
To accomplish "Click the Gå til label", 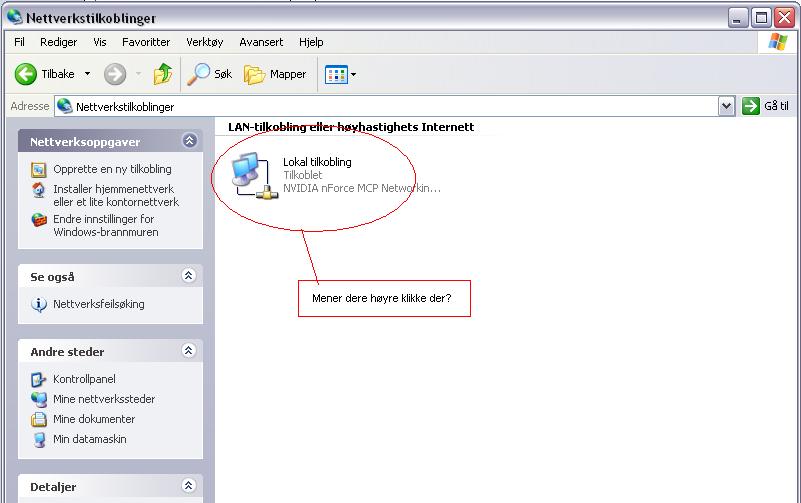I will click(776, 106).
